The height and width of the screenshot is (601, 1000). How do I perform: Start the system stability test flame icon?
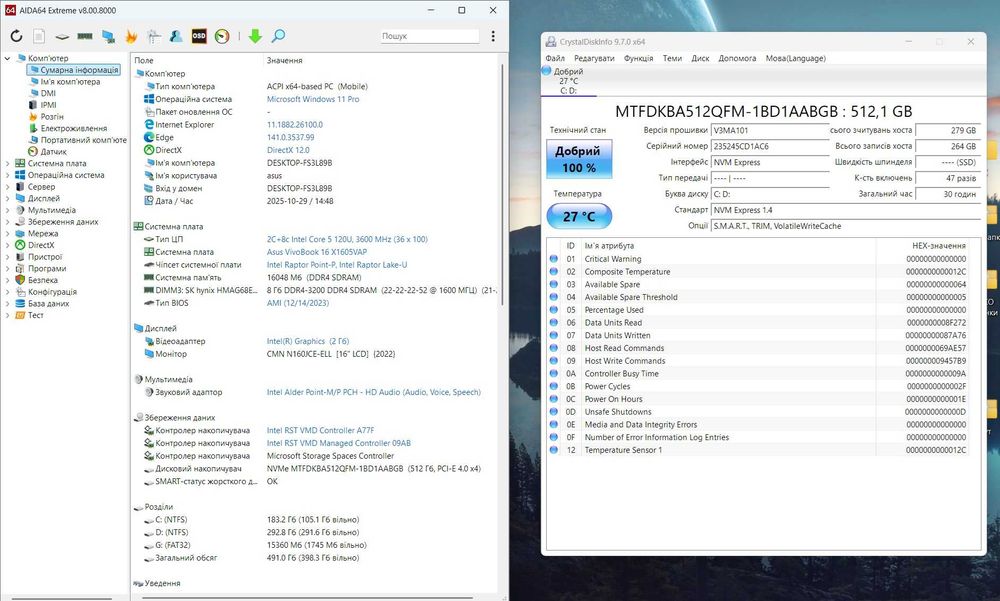pyautogui.click(x=131, y=36)
